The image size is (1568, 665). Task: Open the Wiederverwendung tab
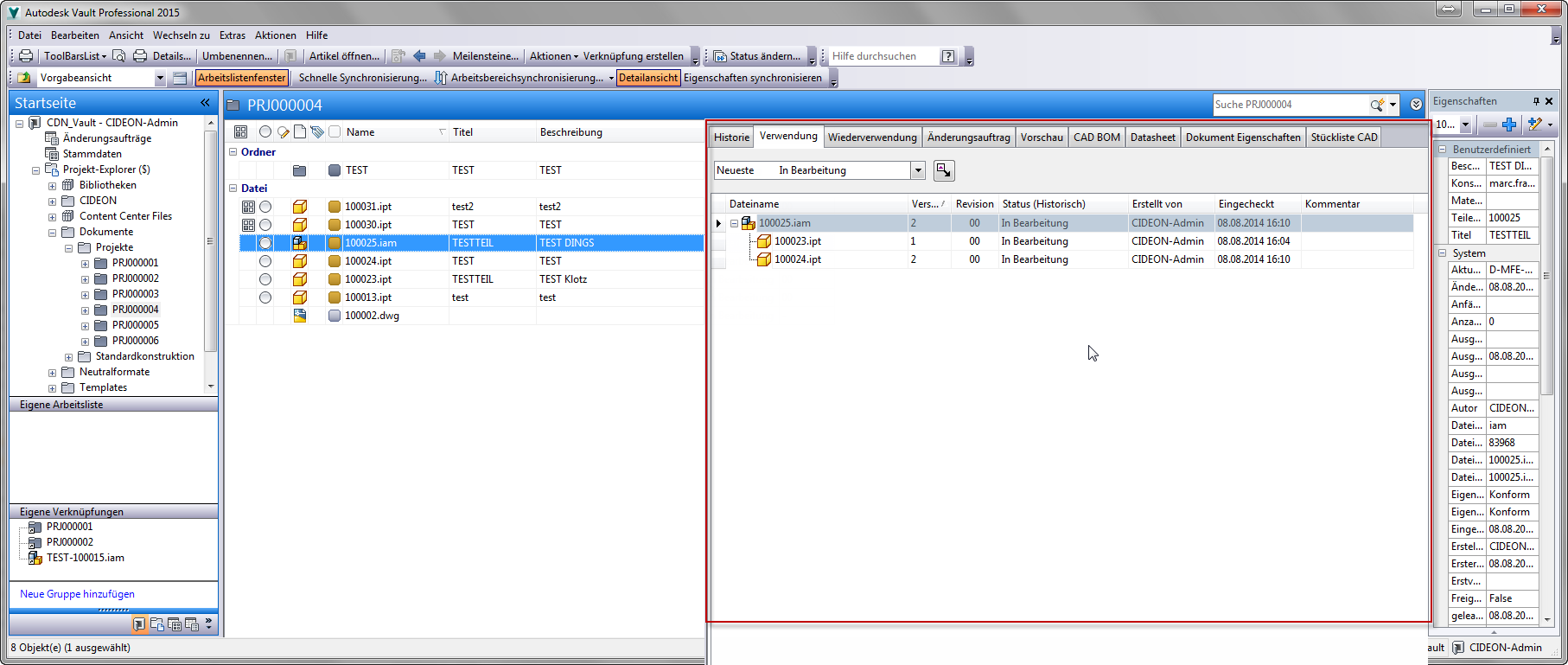(872, 137)
